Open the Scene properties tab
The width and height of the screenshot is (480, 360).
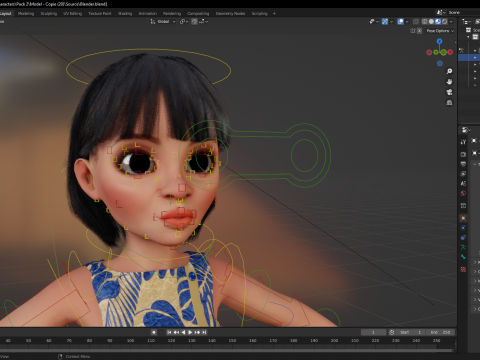463,183
